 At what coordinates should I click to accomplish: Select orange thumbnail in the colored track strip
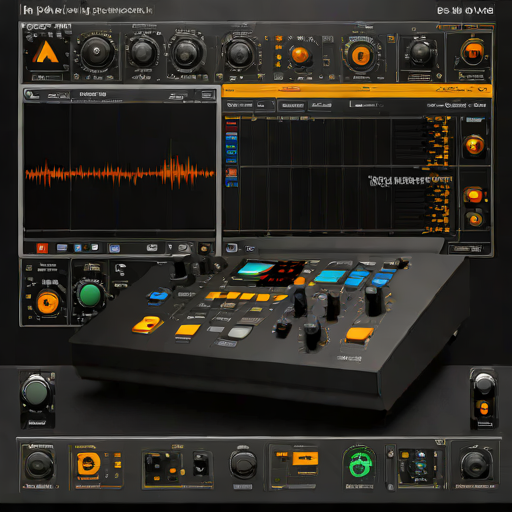click(231, 172)
